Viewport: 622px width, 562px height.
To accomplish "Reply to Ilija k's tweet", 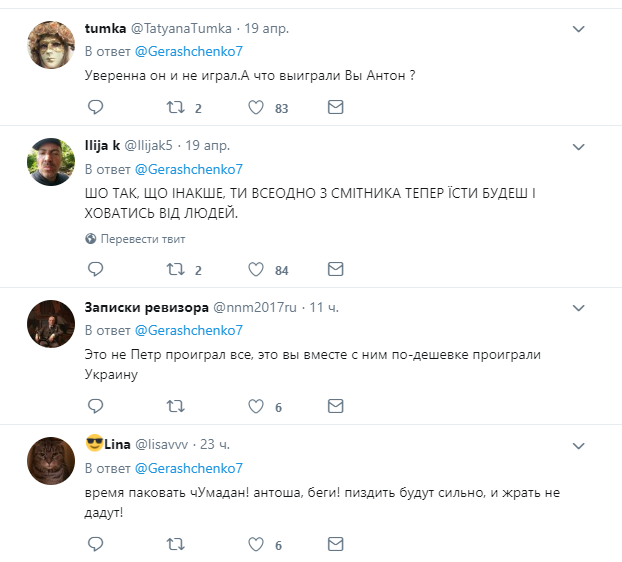I will pyautogui.click(x=95, y=269).
